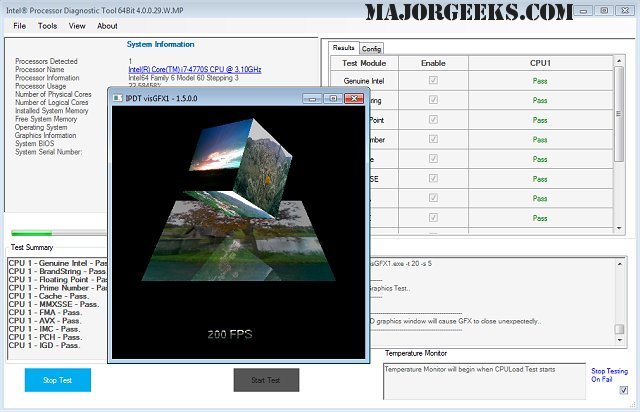Click the log output scrollbar thumb
640x412 pixels.
pos(620,329)
